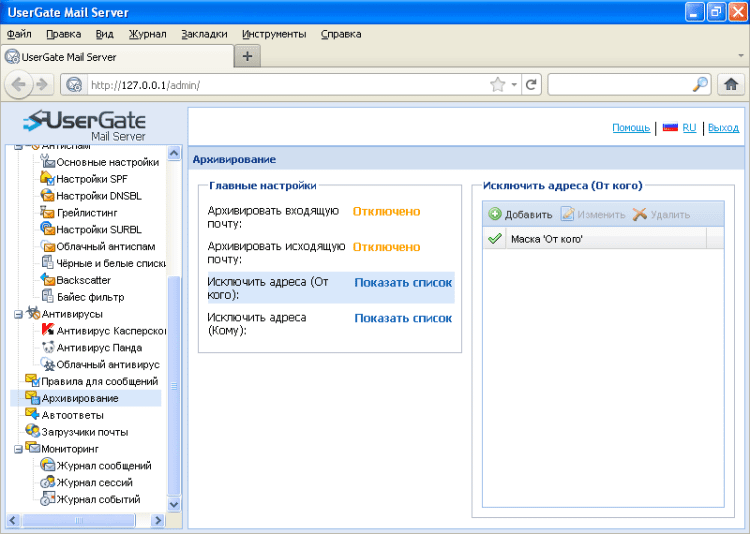Image resolution: width=750 pixels, height=534 pixels.
Task: Click the Автоответы icon
Action: pyautogui.click(x=33, y=414)
